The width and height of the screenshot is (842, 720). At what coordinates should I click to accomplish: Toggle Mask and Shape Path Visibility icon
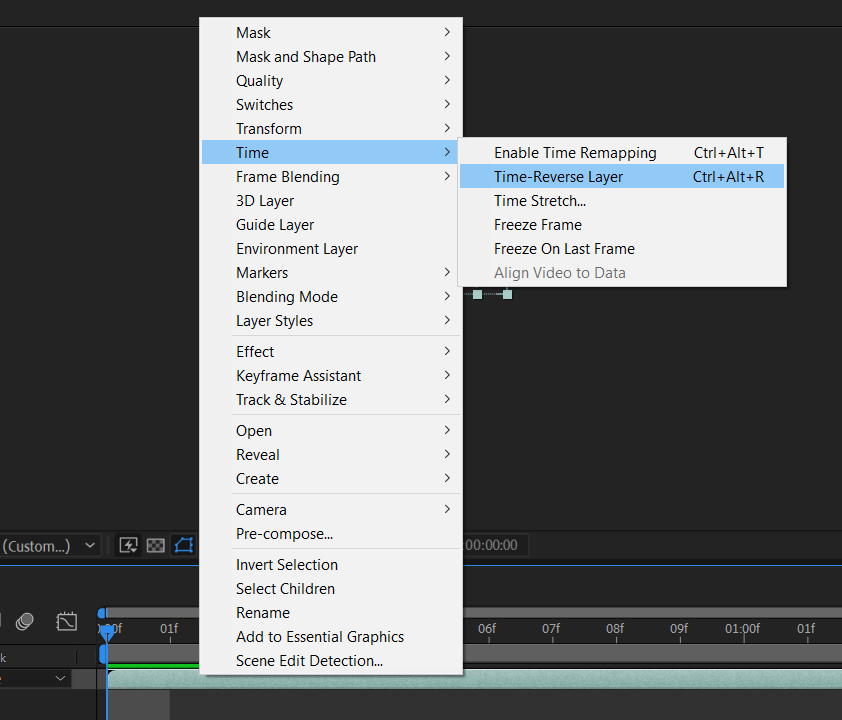point(184,546)
